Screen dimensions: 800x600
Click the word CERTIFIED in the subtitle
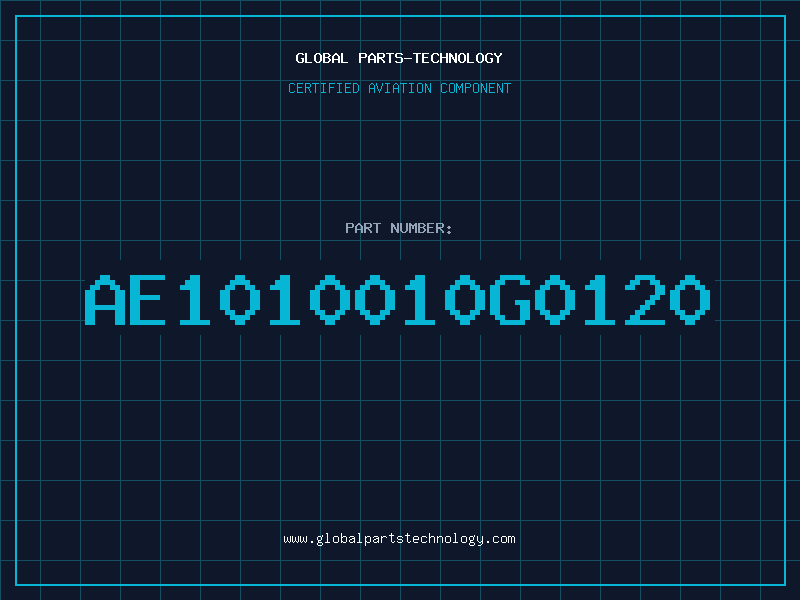[x=323, y=88]
